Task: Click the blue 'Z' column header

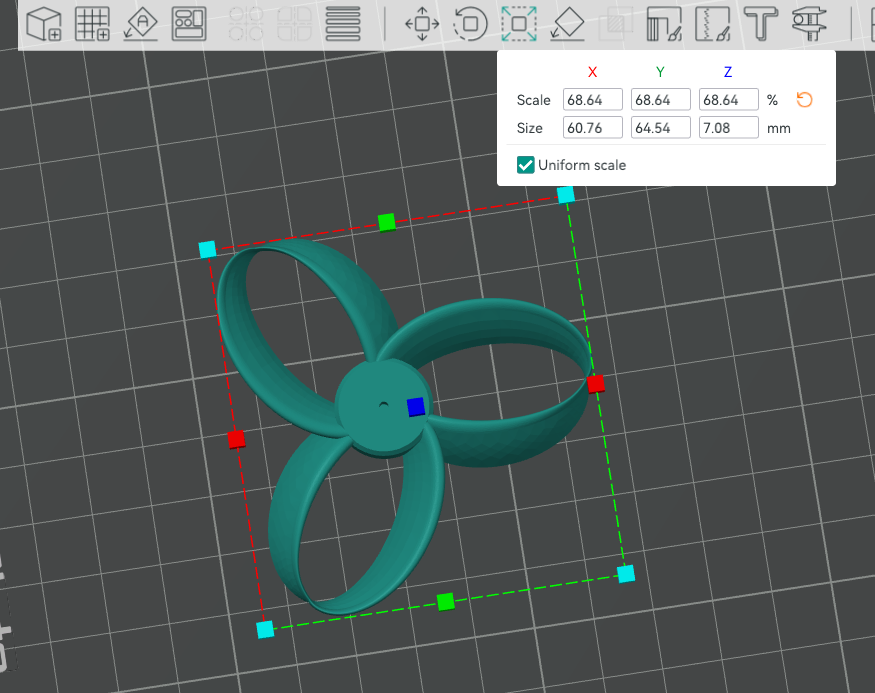Action: [728, 72]
